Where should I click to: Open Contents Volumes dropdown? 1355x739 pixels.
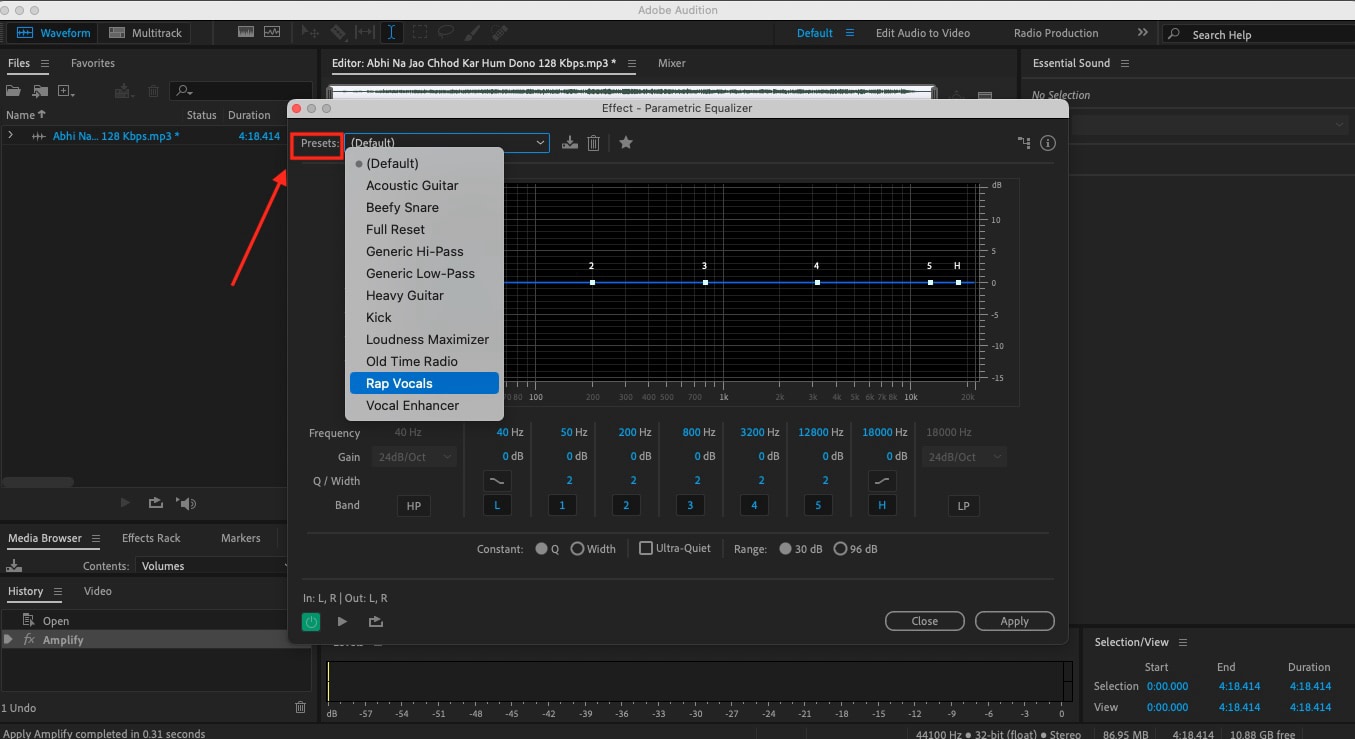point(213,566)
